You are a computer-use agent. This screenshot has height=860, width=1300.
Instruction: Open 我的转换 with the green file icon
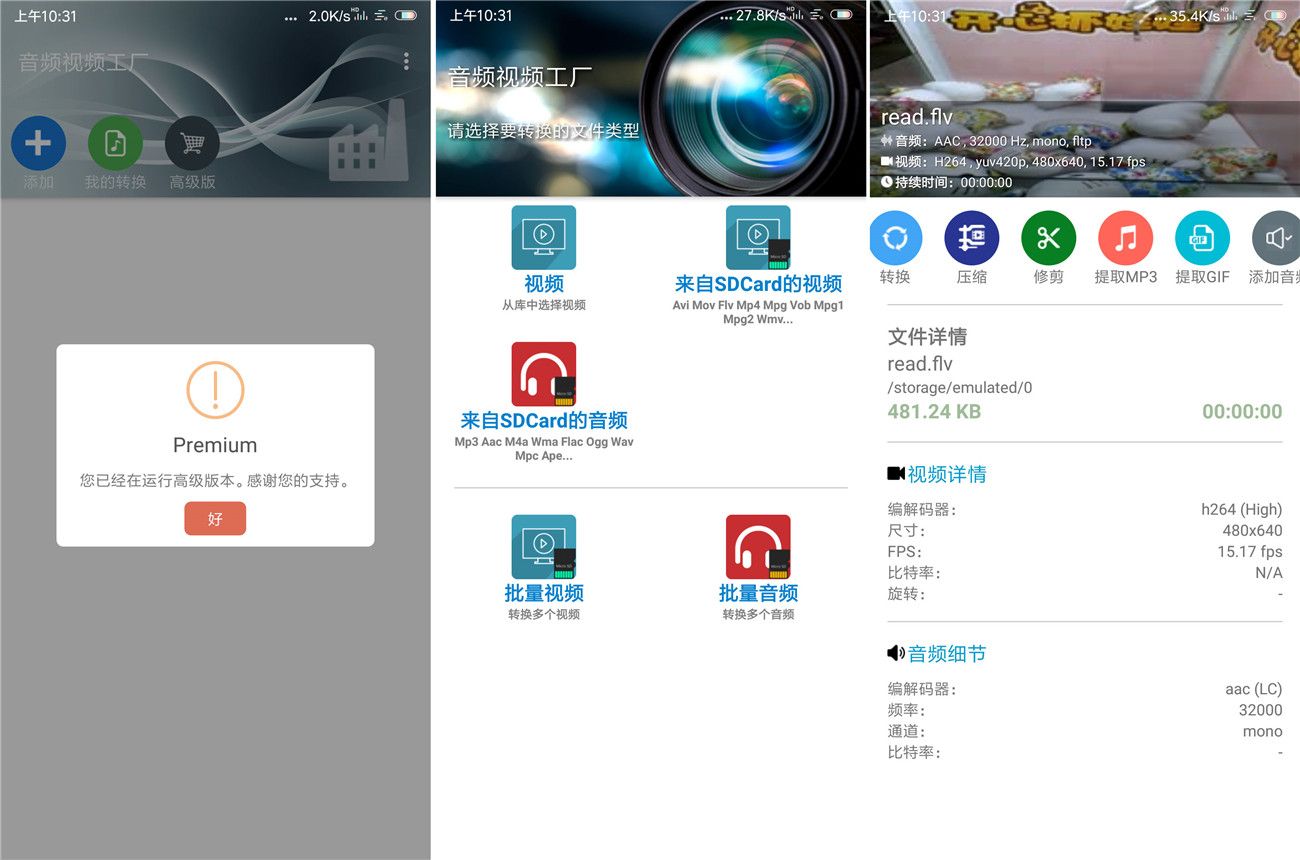click(115, 144)
